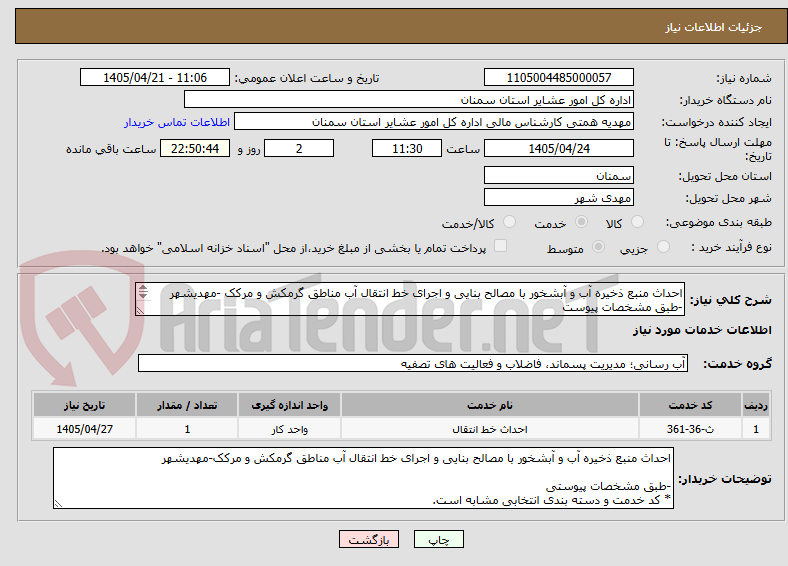
Task: Click the بازگشت (back) button
Action: coord(369,539)
